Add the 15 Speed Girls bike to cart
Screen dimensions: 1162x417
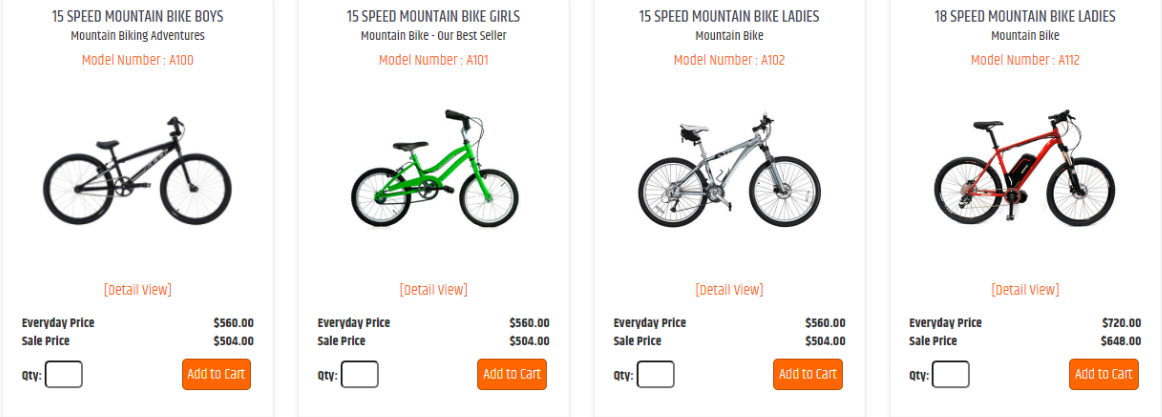(x=512, y=374)
